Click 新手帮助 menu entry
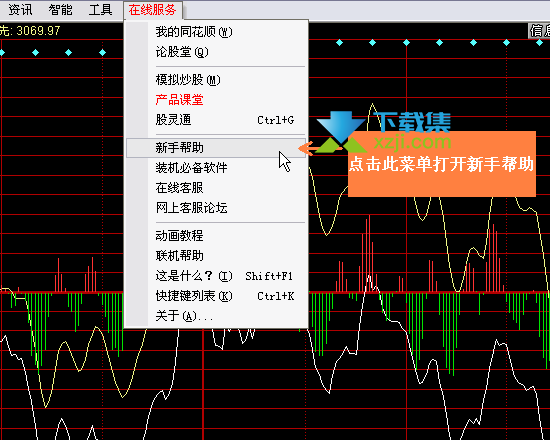The width and height of the screenshot is (550, 440). [216, 148]
